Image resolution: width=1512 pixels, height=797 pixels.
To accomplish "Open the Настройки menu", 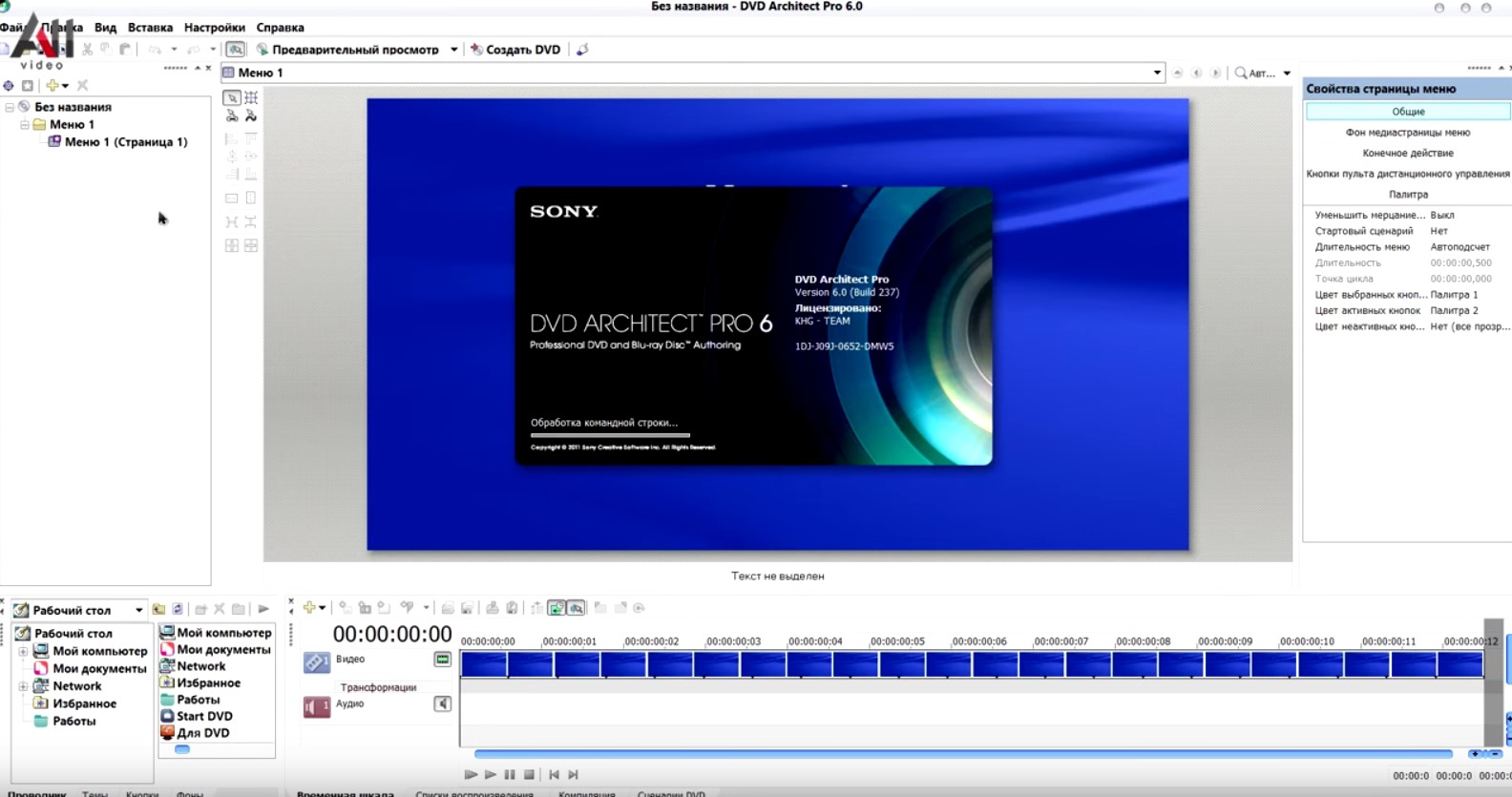I will click(x=214, y=28).
